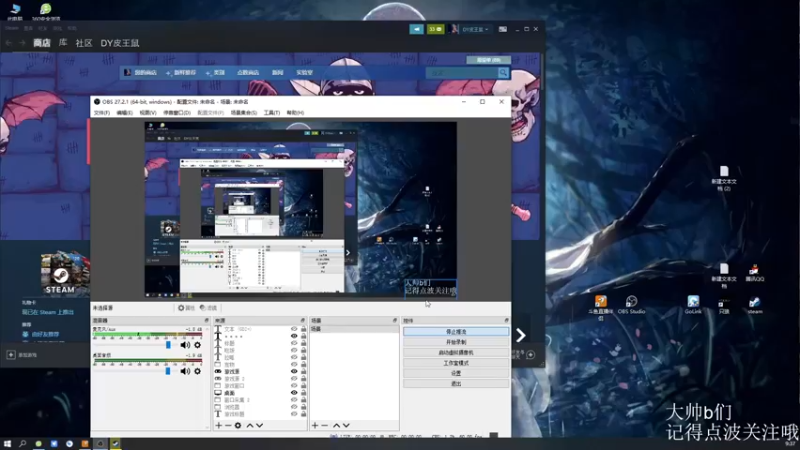Click 开始录制 button in OBS controls

(x=456, y=342)
